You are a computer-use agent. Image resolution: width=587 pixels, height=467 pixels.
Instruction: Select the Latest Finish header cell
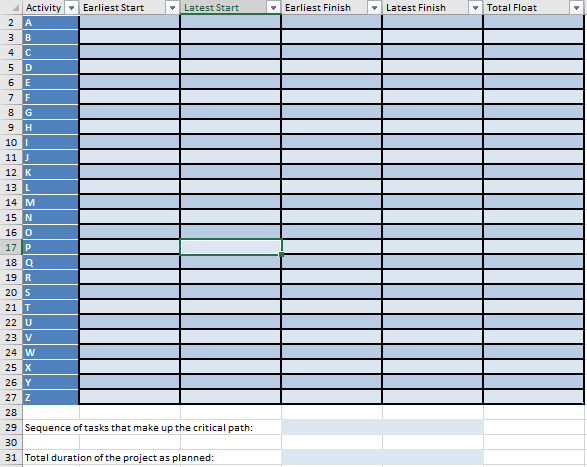pos(433,7)
